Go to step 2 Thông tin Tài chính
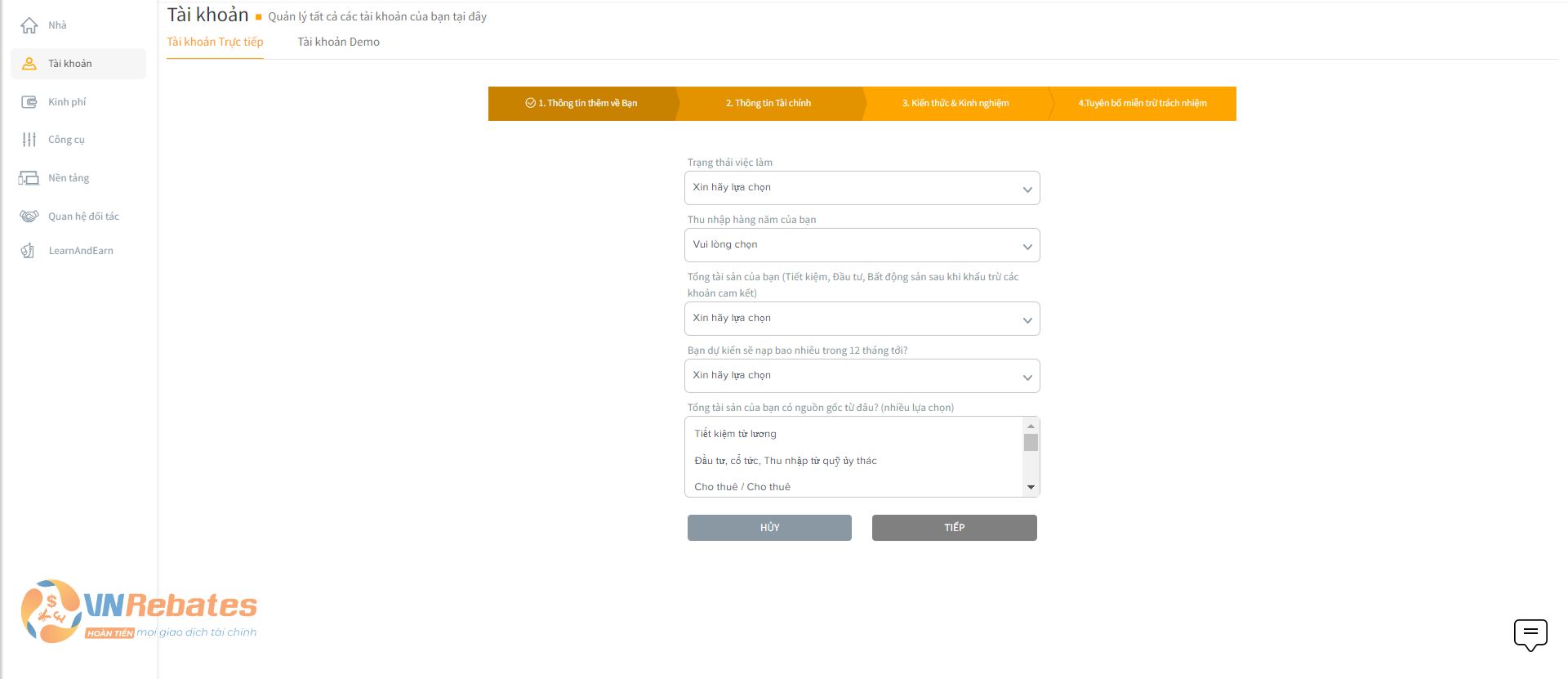 pos(768,104)
